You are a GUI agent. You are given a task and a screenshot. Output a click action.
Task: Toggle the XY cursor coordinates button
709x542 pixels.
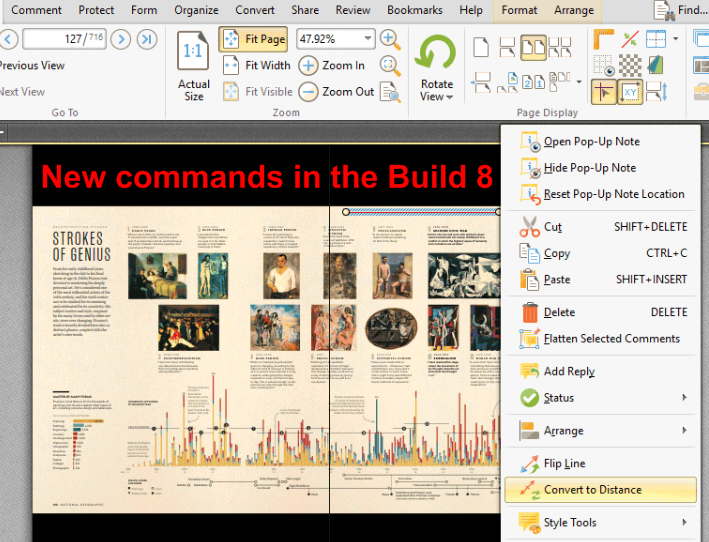pyautogui.click(x=629, y=92)
